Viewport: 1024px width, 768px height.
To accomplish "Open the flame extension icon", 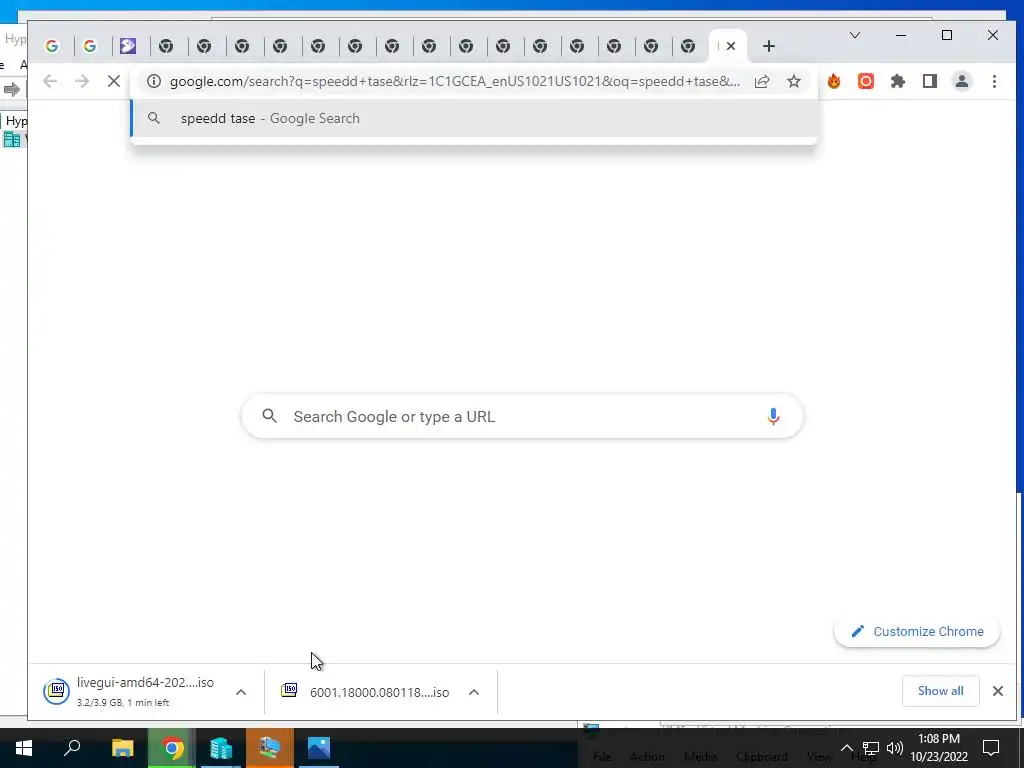I will (x=834, y=82).
